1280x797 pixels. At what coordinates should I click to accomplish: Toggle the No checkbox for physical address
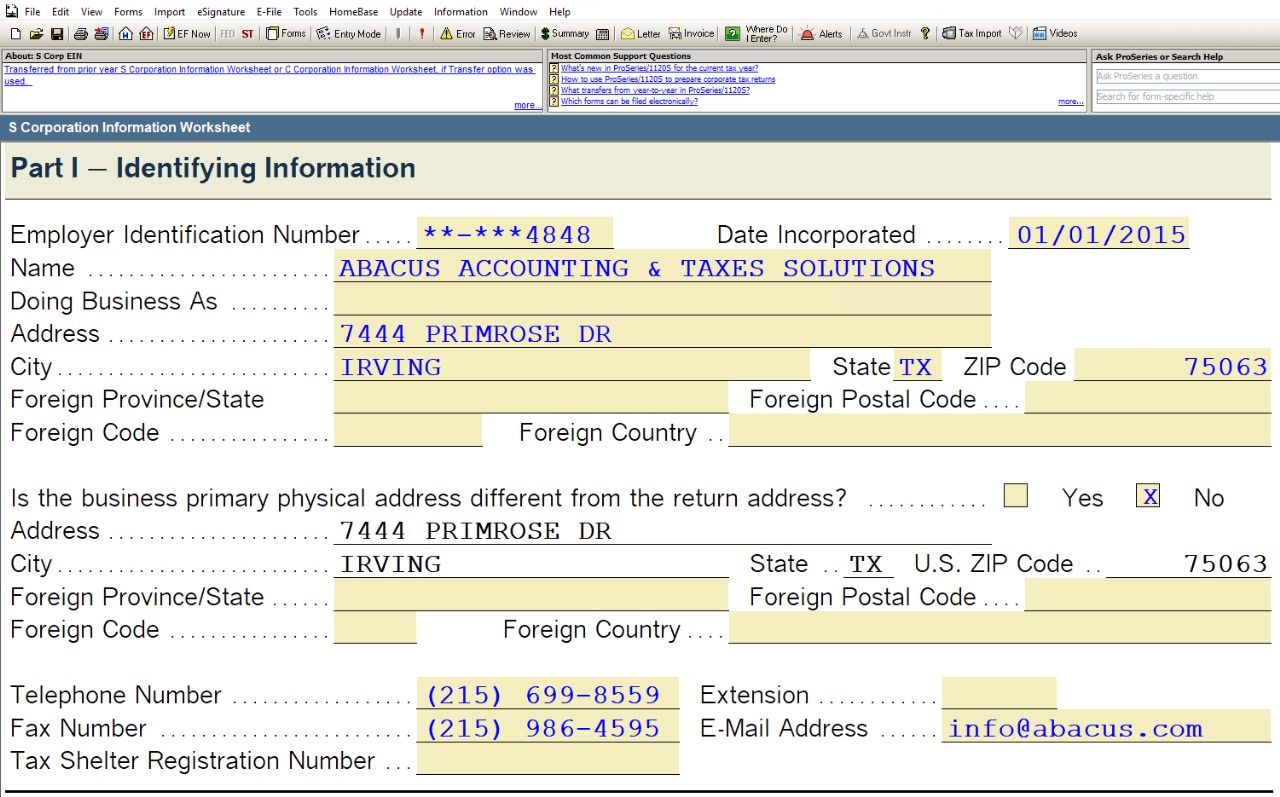click(x=1148, y=496)
